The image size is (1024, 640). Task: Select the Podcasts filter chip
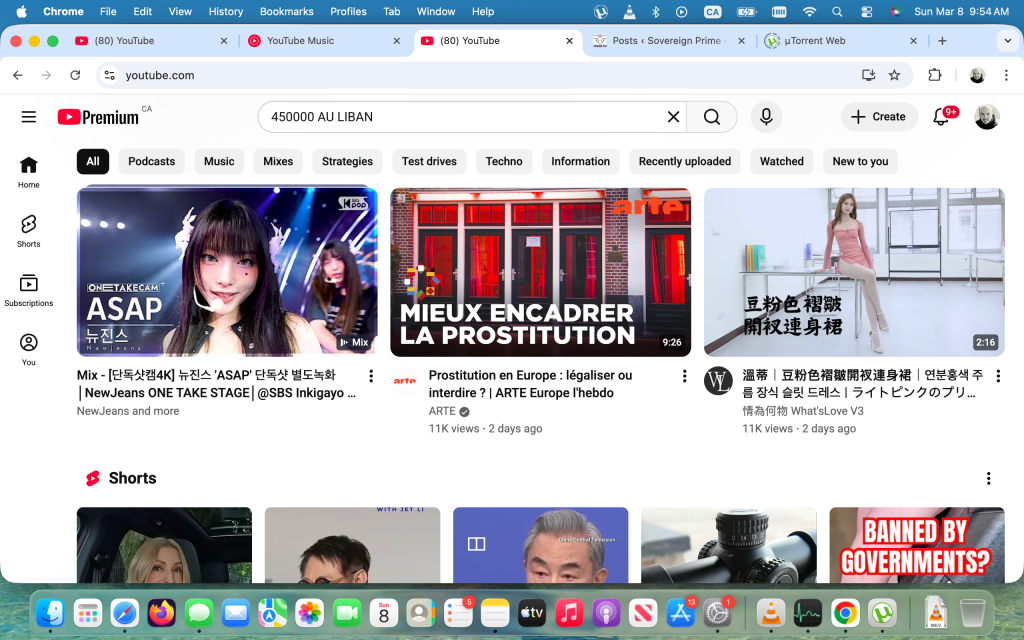tap(152, 161)
